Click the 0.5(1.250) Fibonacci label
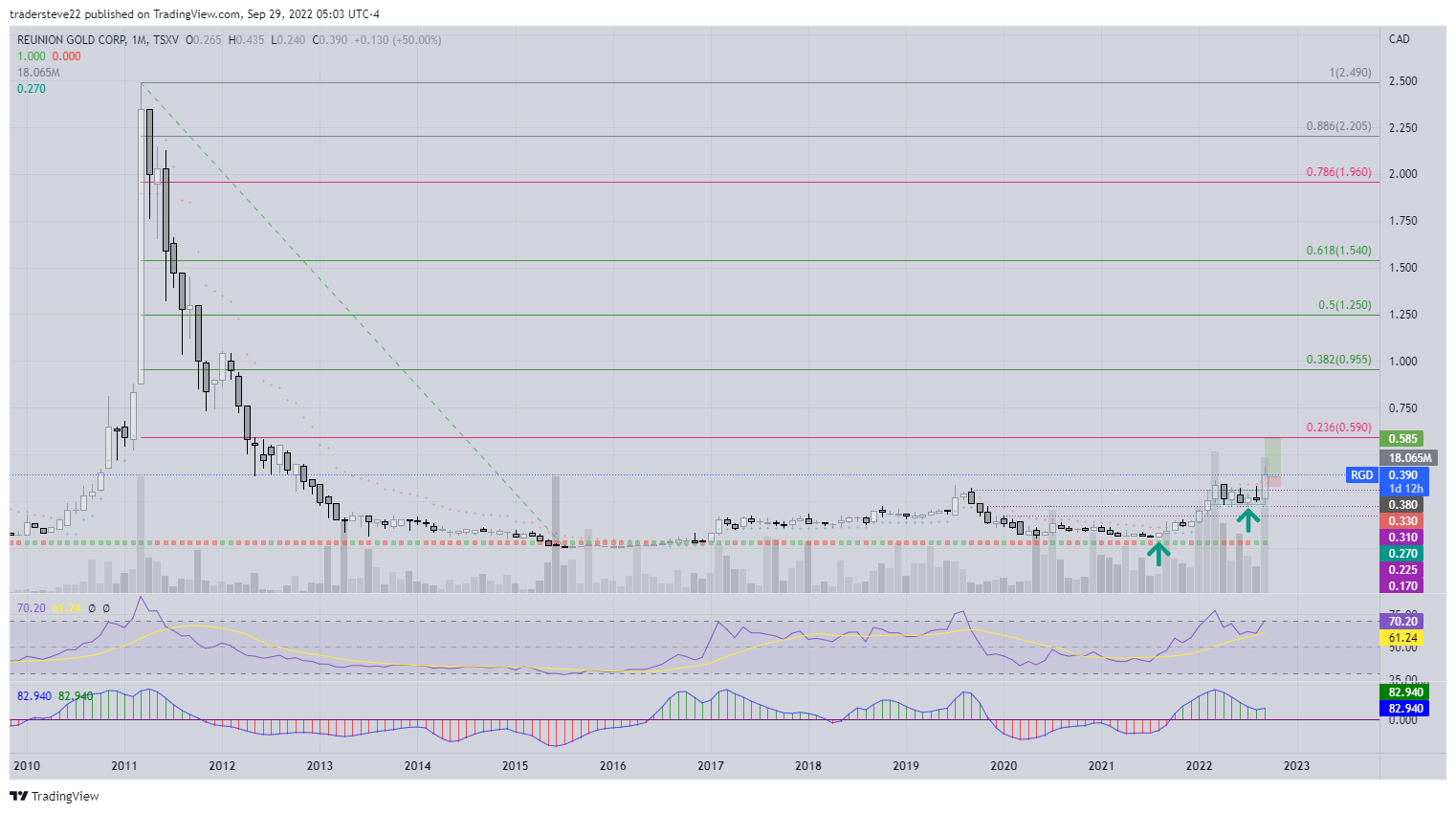Image resolution: width=1456 pixels, height=813 pixels. tap(1344, 305)
